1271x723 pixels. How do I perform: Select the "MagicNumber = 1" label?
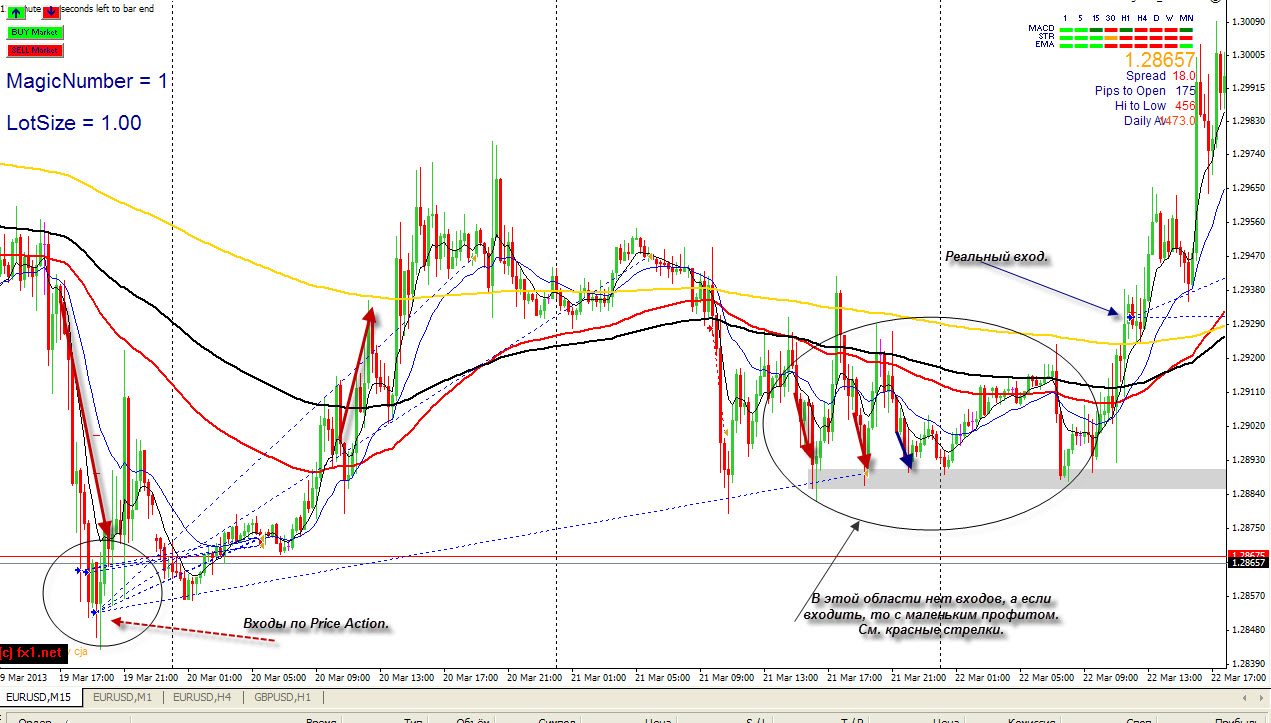pos(87,81)
